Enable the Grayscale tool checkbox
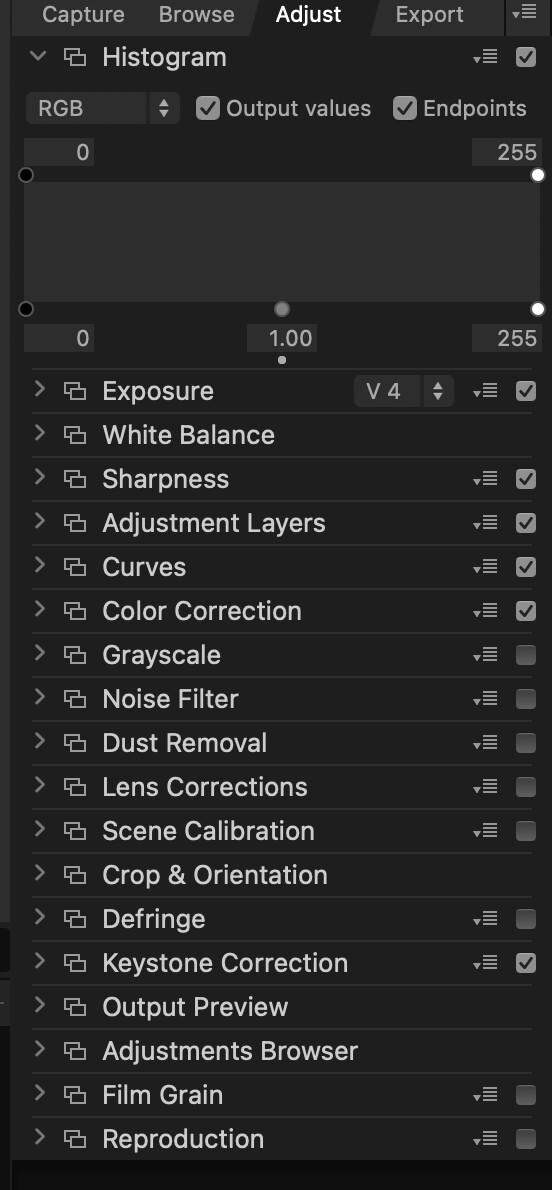552x1190 pixels. 525,656
